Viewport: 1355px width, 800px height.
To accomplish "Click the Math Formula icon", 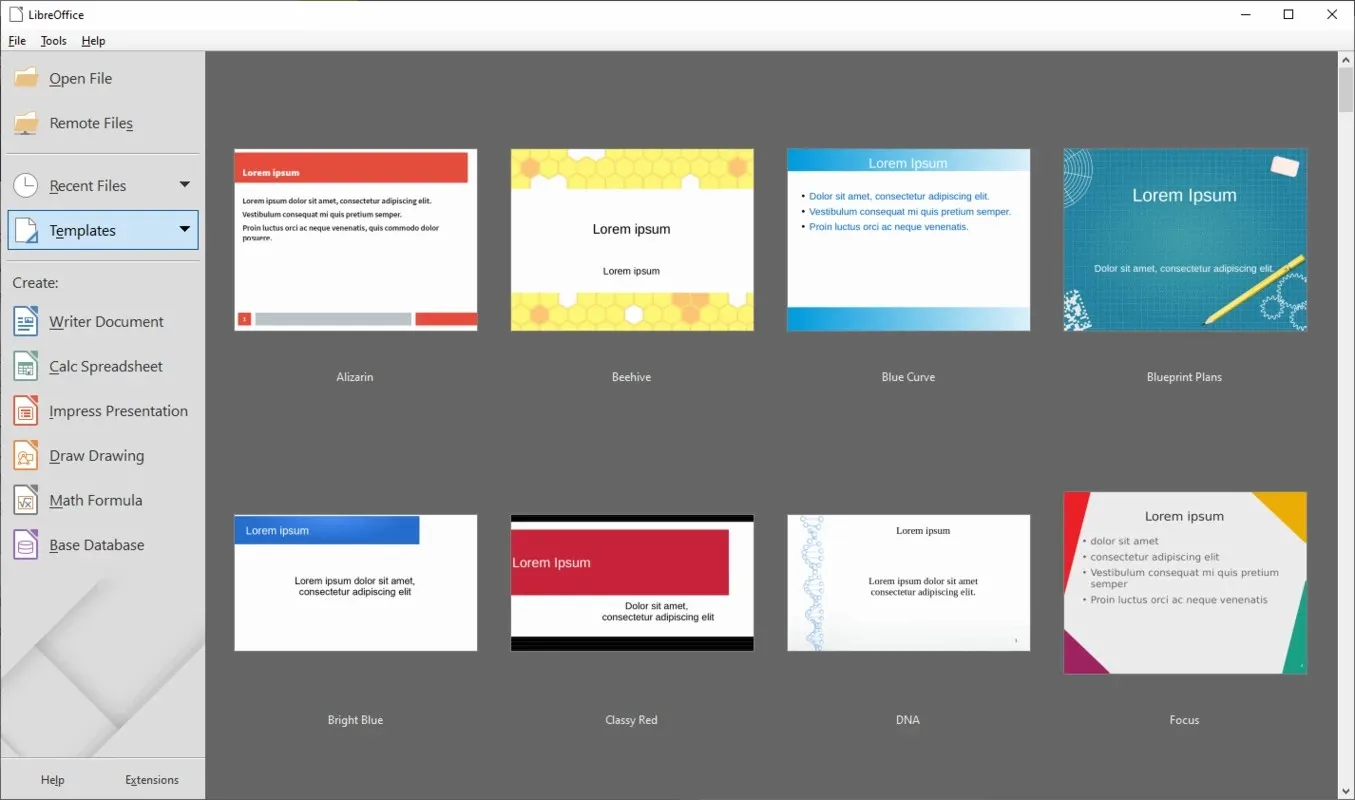I will coord(26,500).
